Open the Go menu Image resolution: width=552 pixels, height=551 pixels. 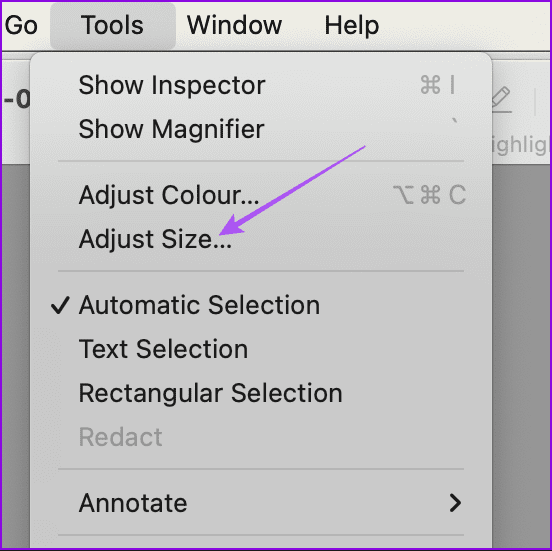click(x=21, y=25)
